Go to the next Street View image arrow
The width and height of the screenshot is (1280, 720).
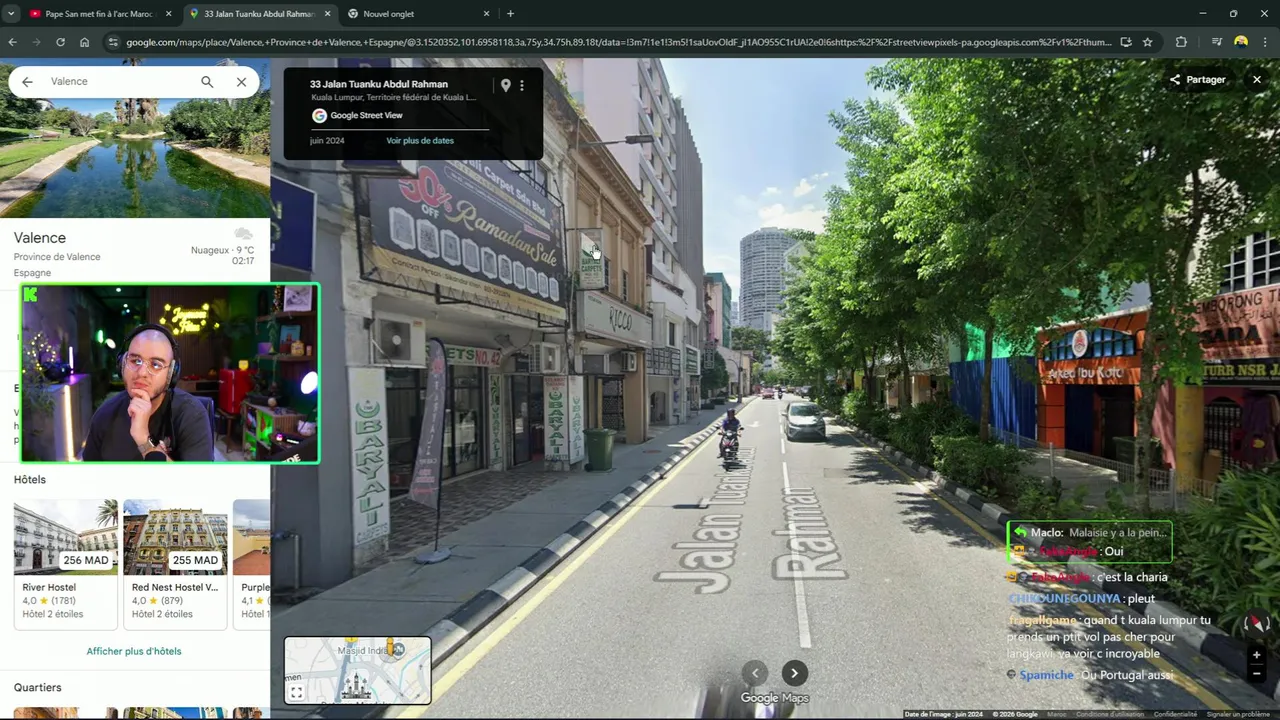(x=794, y=673)
